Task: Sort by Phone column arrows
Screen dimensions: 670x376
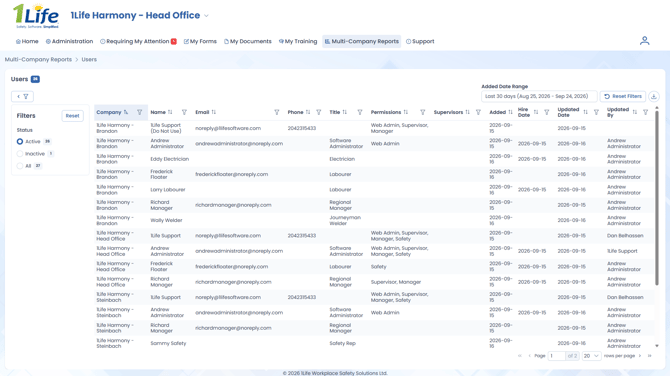Action: 308,112
